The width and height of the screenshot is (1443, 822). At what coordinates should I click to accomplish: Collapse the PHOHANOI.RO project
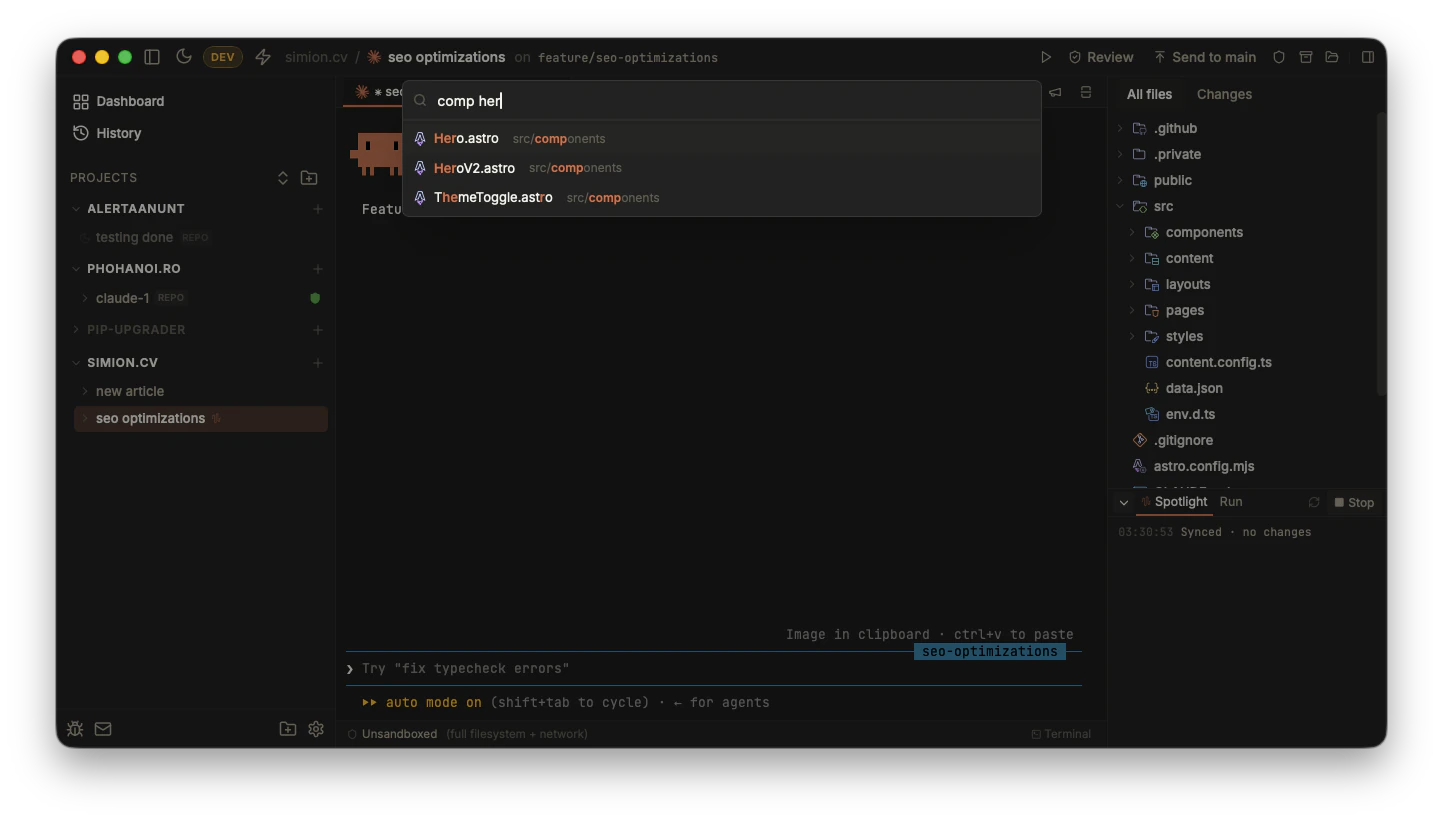point(76,269)
